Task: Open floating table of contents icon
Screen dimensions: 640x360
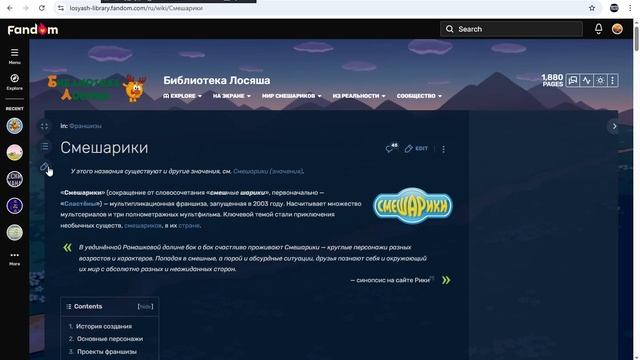Action: [44, 146]
